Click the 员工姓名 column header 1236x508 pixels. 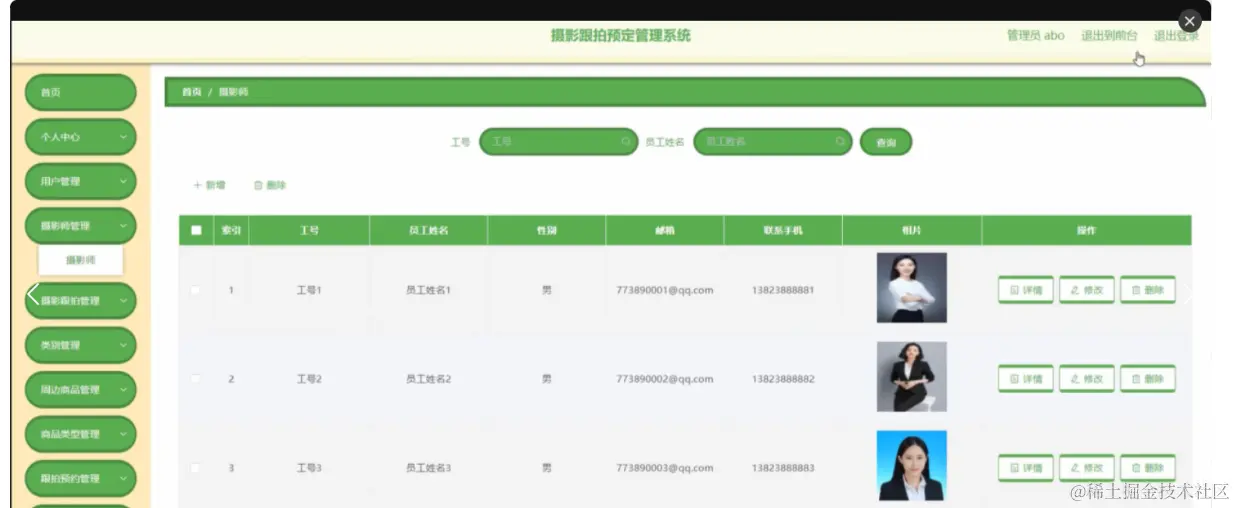(x=428, y=231)
